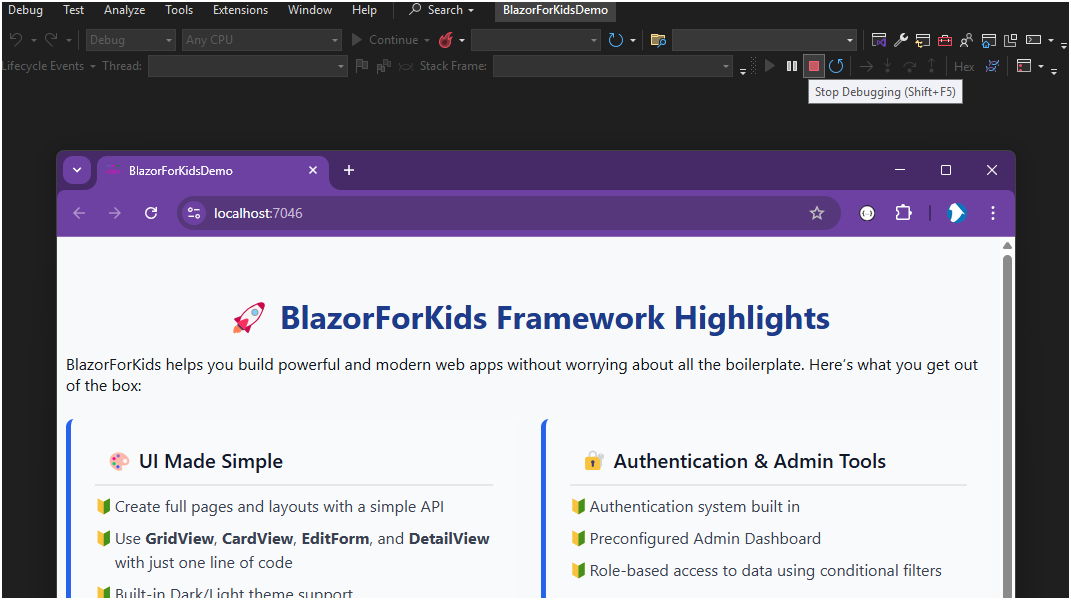The image size is (1071, 600).
Task: Click the browser forward arrow
Action: tap(115, 213)
